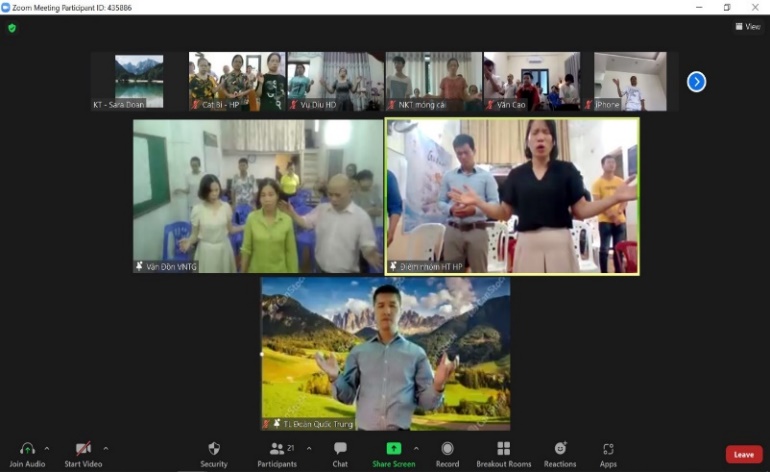Open the Participants panel
The height and width of the screenshot is (472, 770).
(x=277, y=454)
